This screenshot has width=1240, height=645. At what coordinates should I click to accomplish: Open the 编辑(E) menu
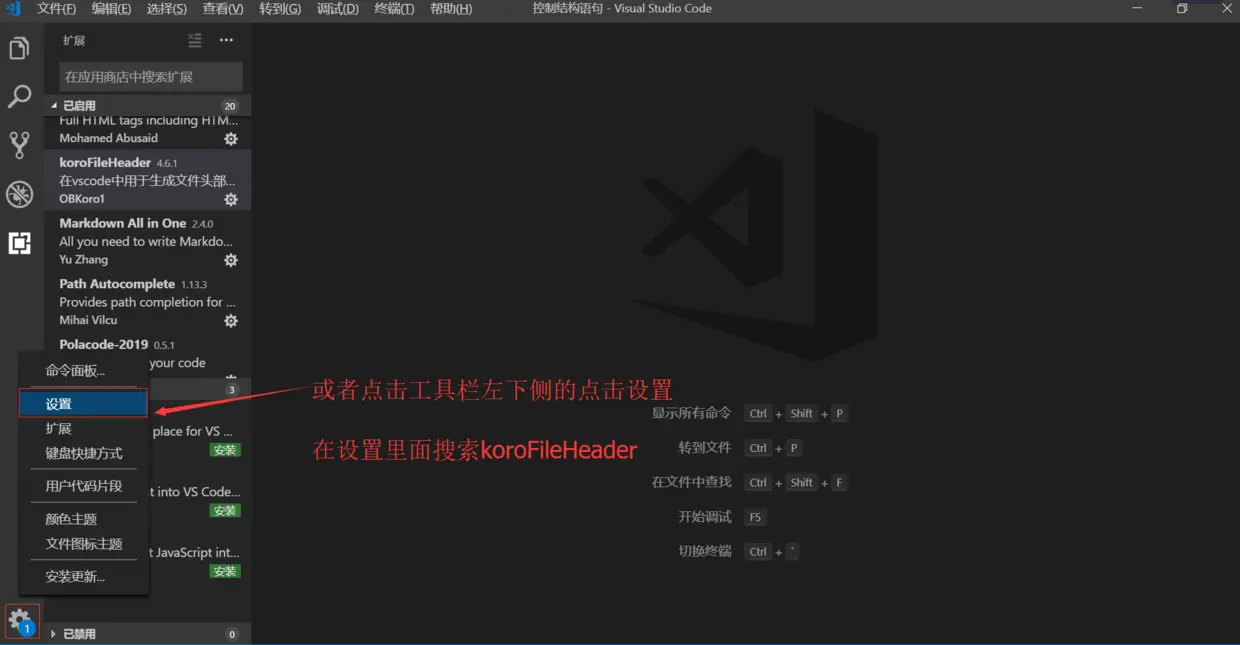tap(111, 8)
